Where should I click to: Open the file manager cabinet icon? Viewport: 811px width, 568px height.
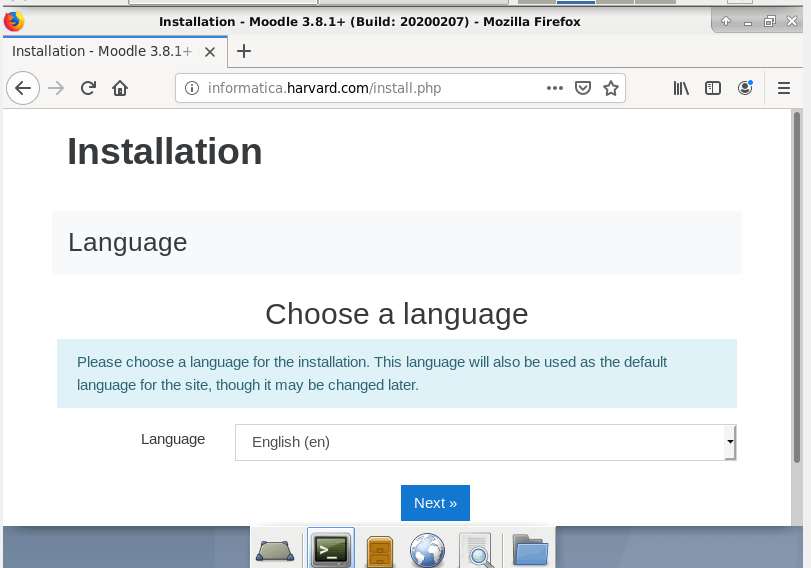(380, 549)
